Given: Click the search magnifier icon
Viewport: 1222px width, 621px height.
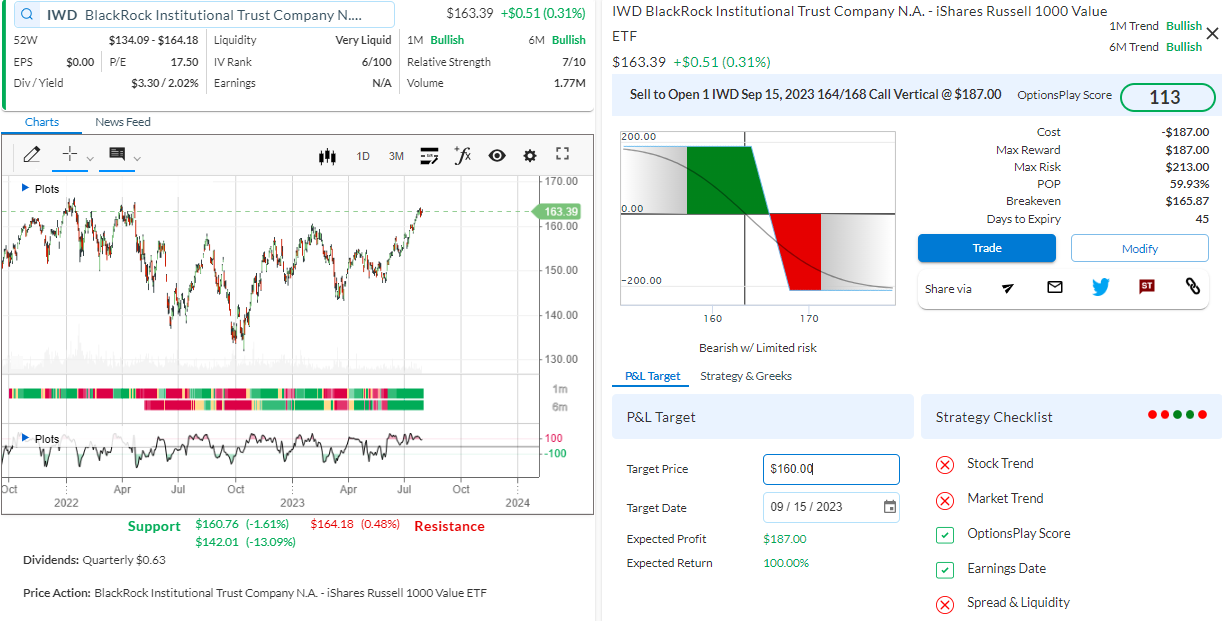Looking at the screenshot, I should pos(27,15).
